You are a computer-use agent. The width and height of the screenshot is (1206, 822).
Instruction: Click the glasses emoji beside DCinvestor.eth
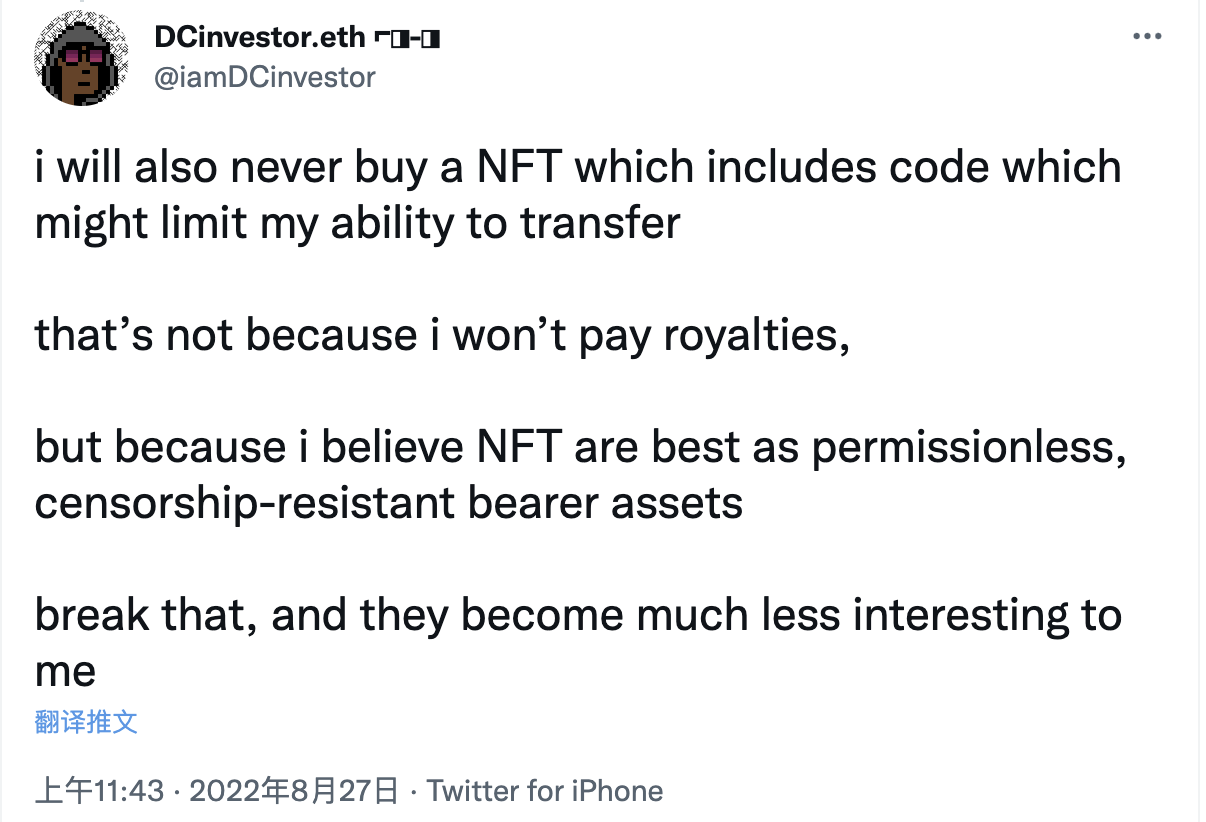click(x=407, y=39)
